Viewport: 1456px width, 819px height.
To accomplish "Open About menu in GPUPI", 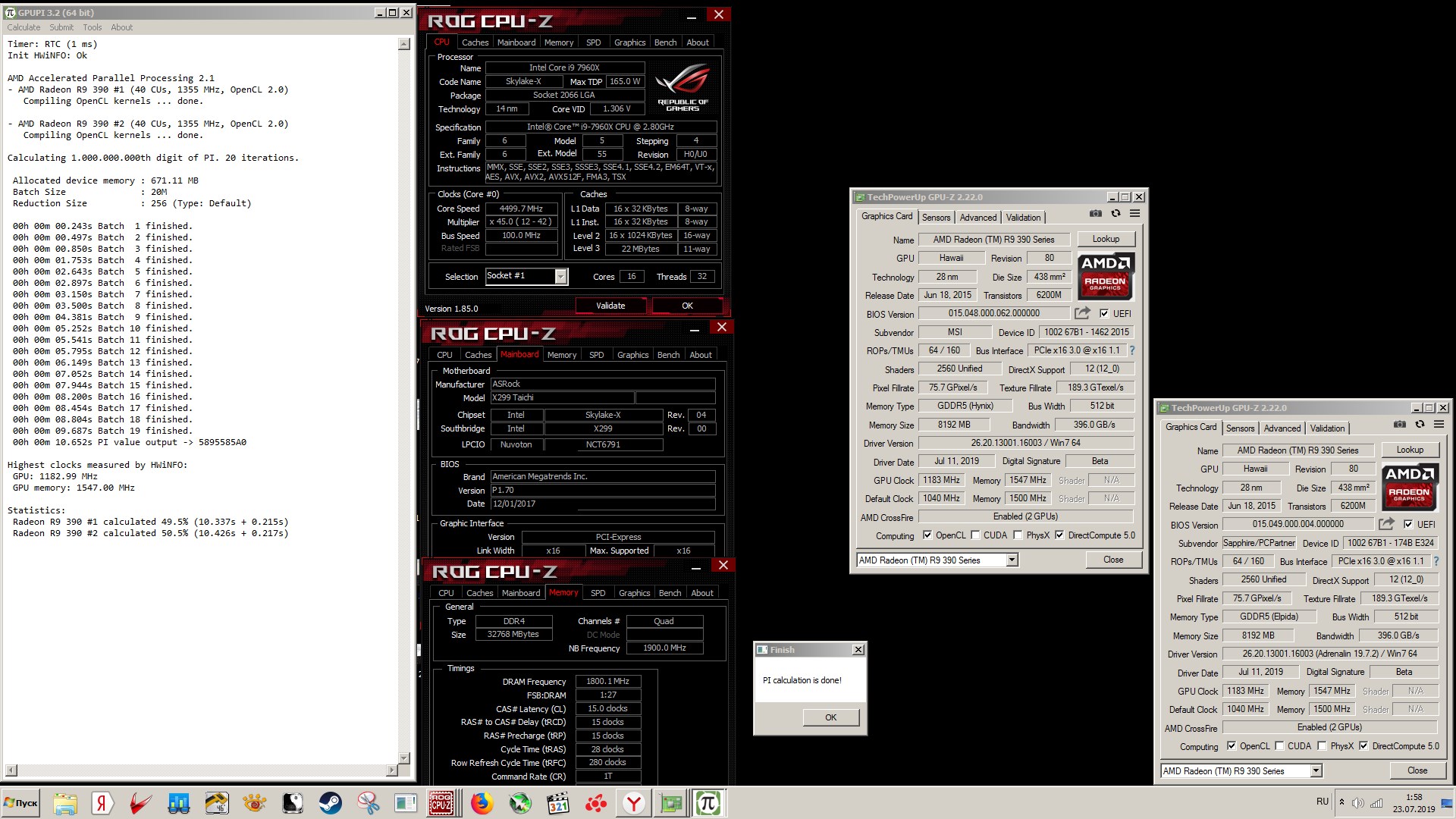I will 121,27.
